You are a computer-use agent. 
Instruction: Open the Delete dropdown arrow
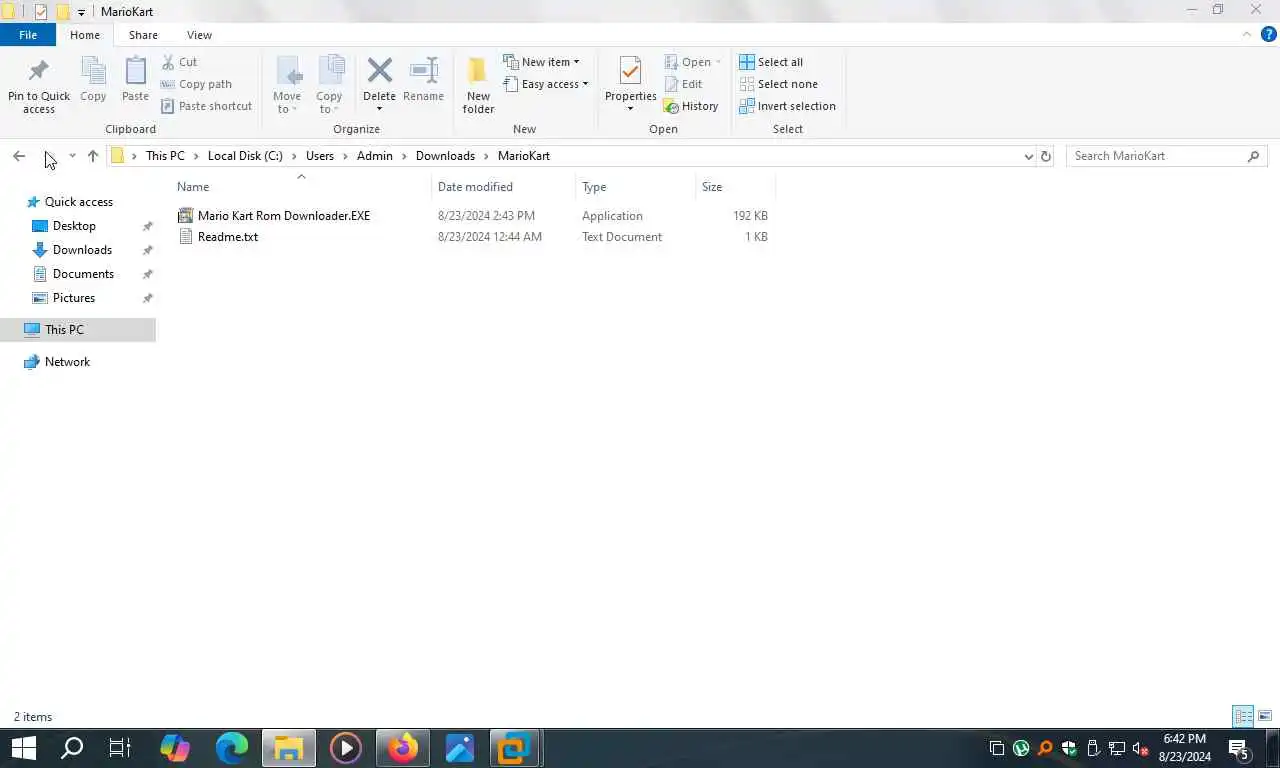tap(379, 109)
